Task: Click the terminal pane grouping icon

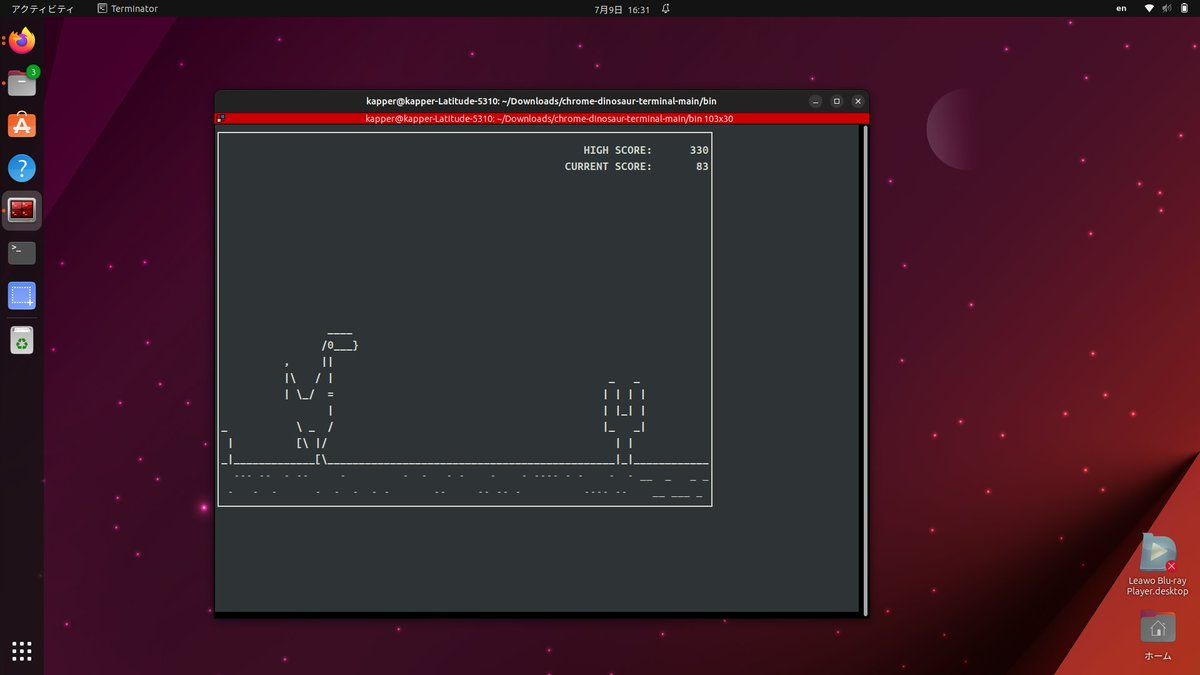Action: [221, 118]
